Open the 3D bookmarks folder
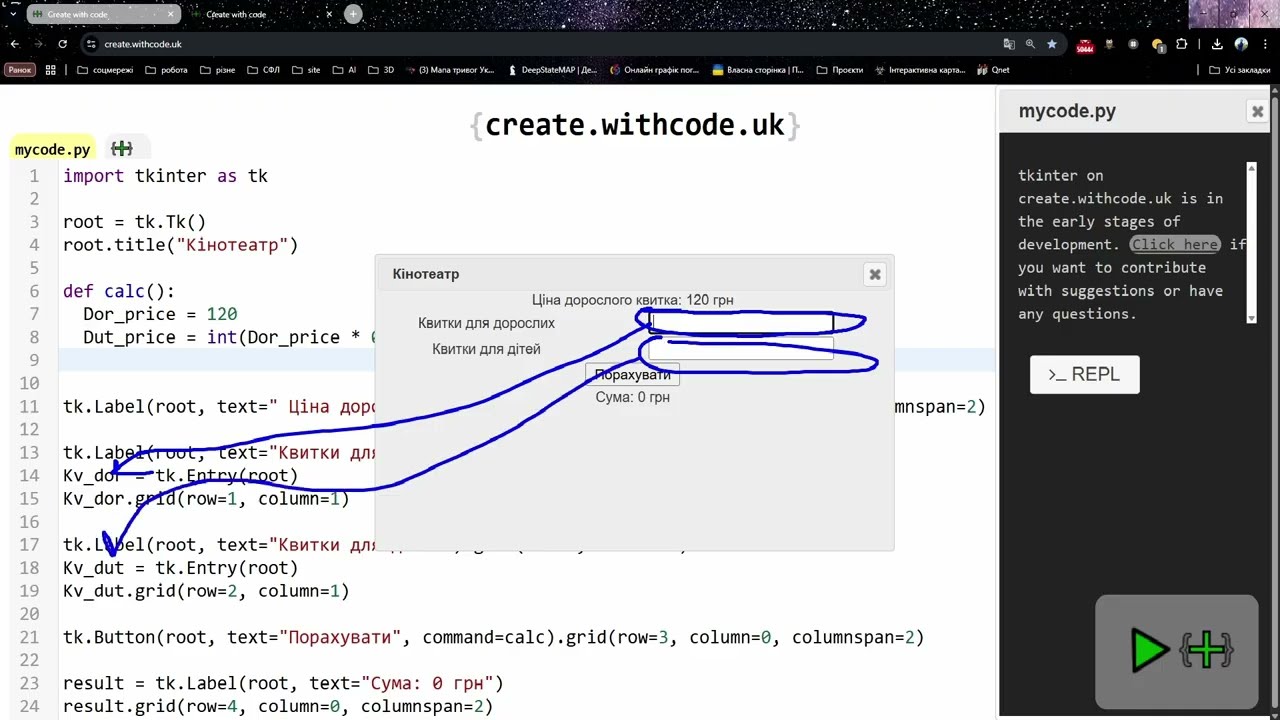 [381, 70]
